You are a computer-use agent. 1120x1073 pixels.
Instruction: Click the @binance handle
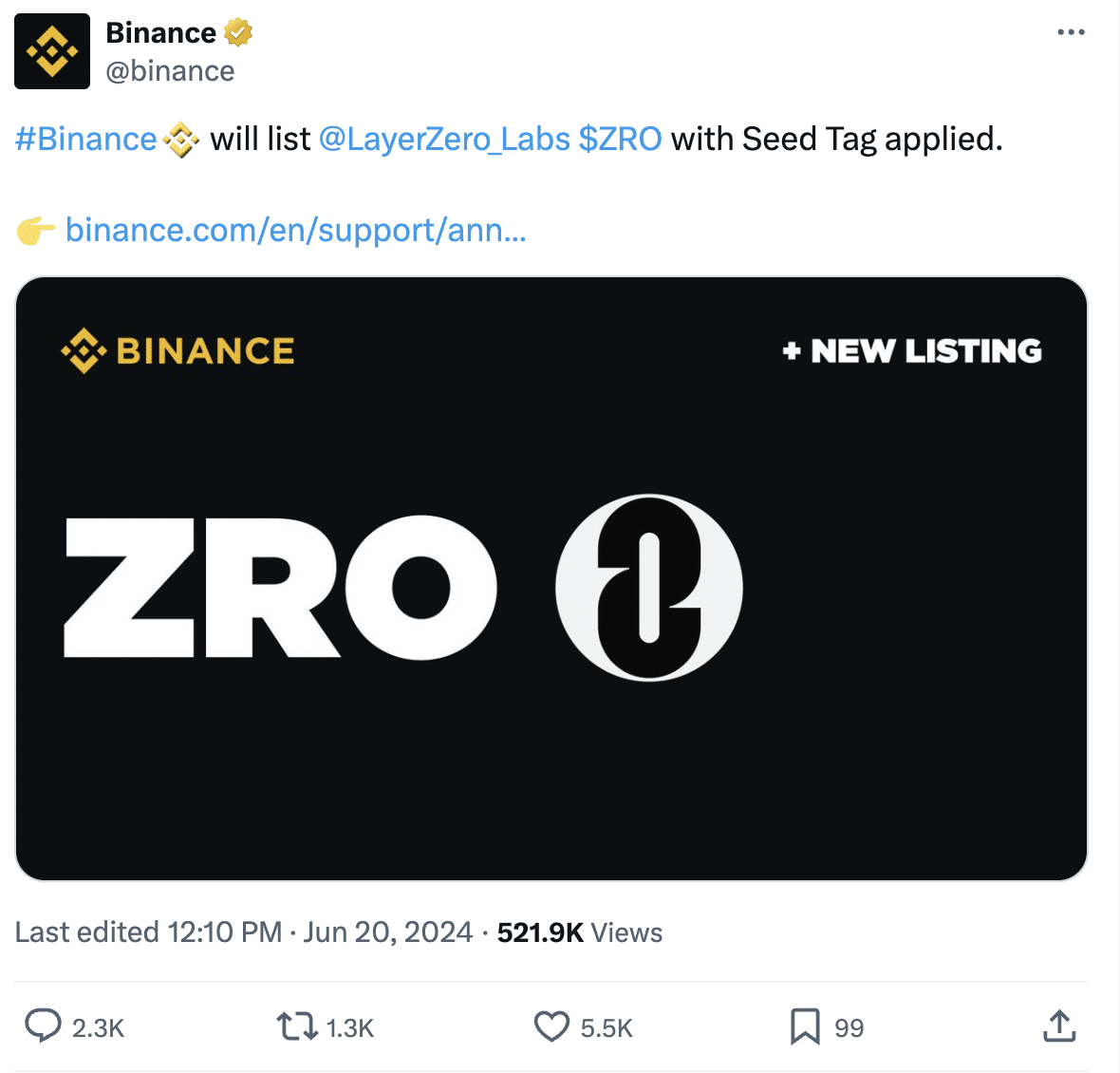[x=170, y=71]
